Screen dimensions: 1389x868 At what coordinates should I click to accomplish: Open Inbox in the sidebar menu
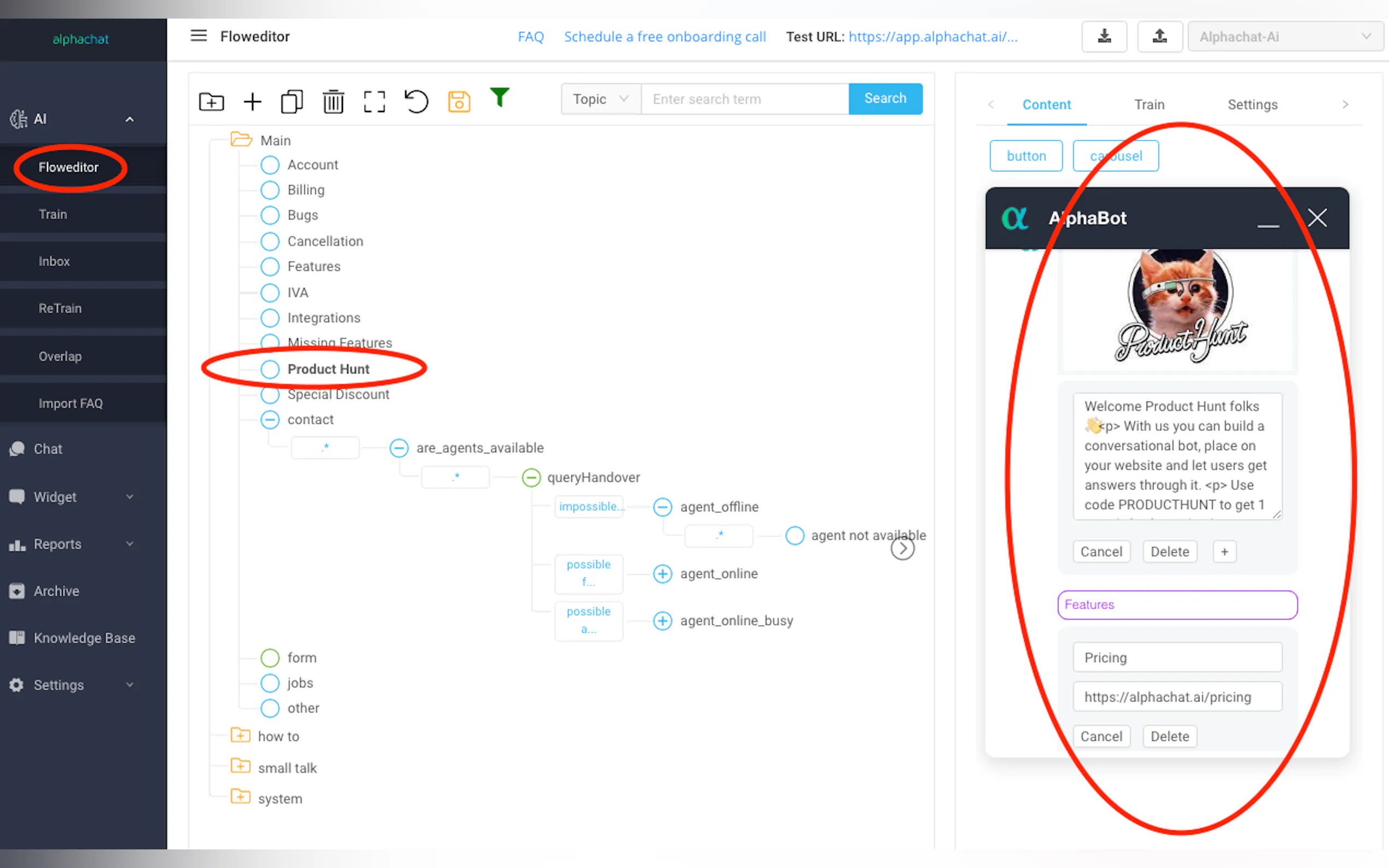pos(54,261)
